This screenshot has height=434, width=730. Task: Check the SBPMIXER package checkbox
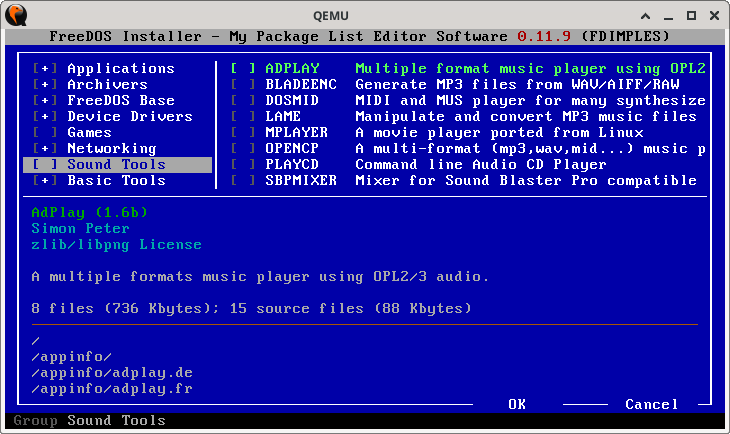tap(243, 180)
